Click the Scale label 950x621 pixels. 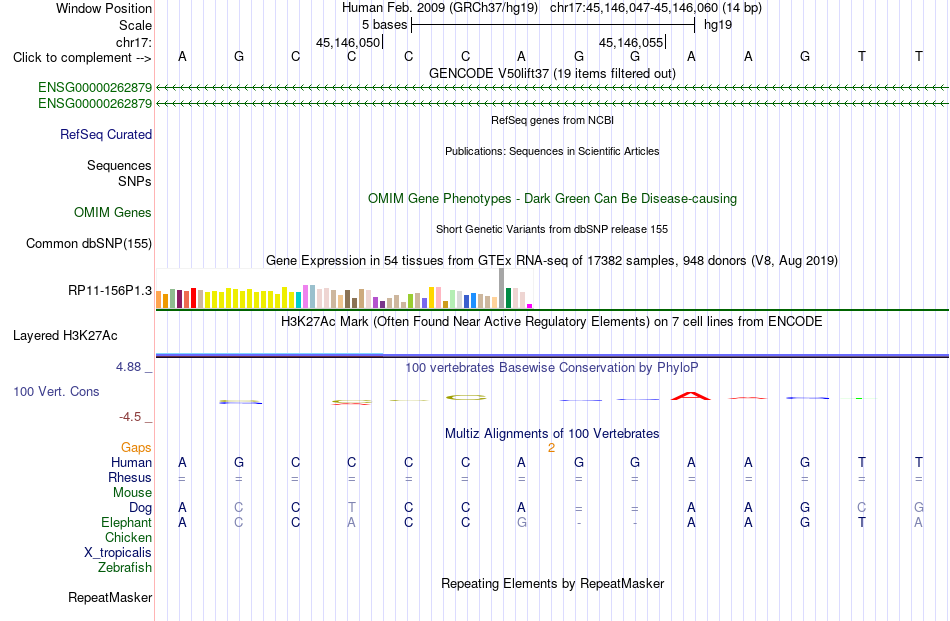tap(136, 25)
